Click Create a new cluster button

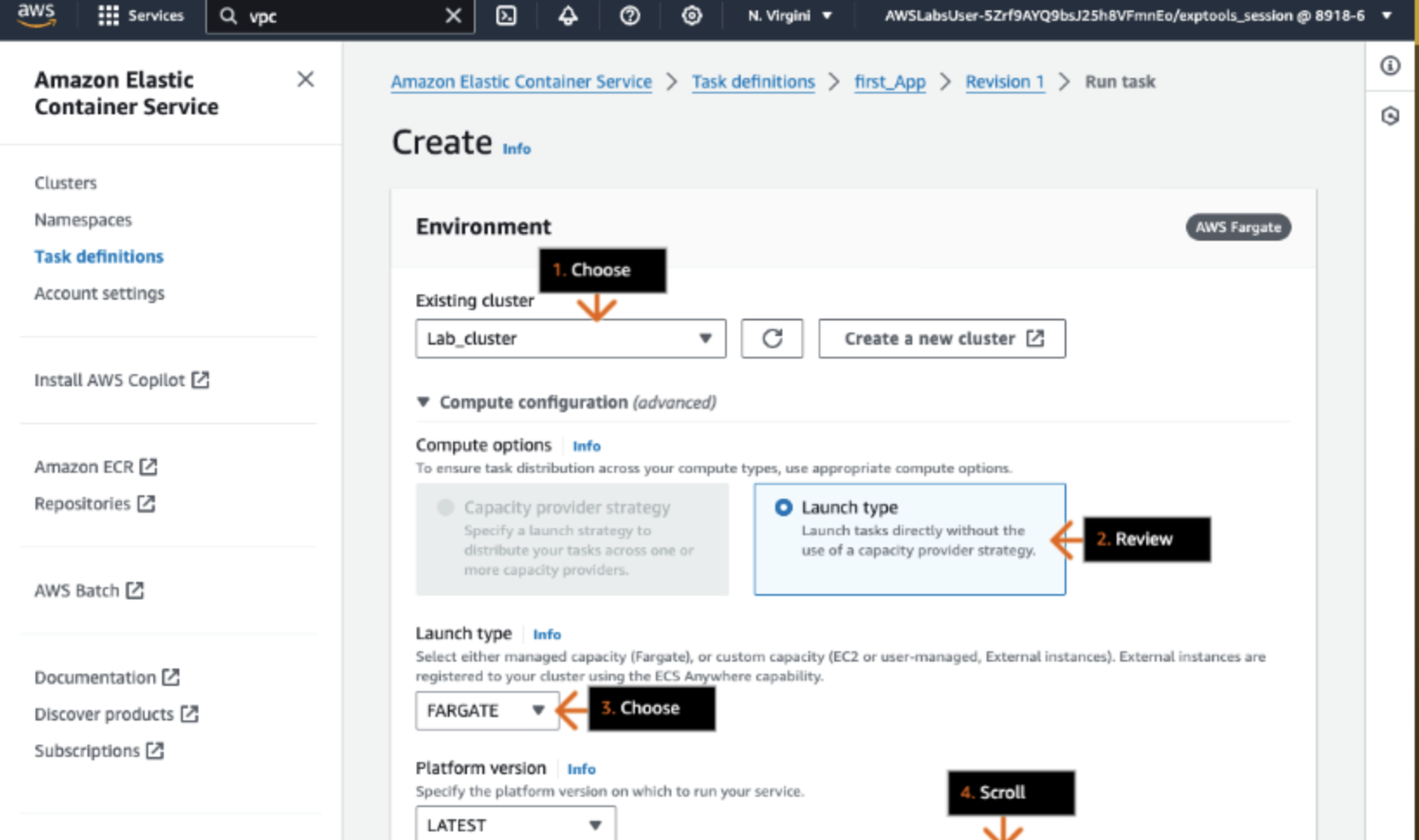pyautogui.click(x=943, y=339)
